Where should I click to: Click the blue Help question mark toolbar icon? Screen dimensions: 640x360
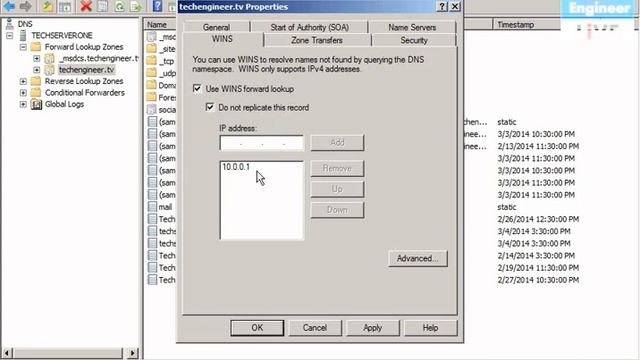point(158,6)
